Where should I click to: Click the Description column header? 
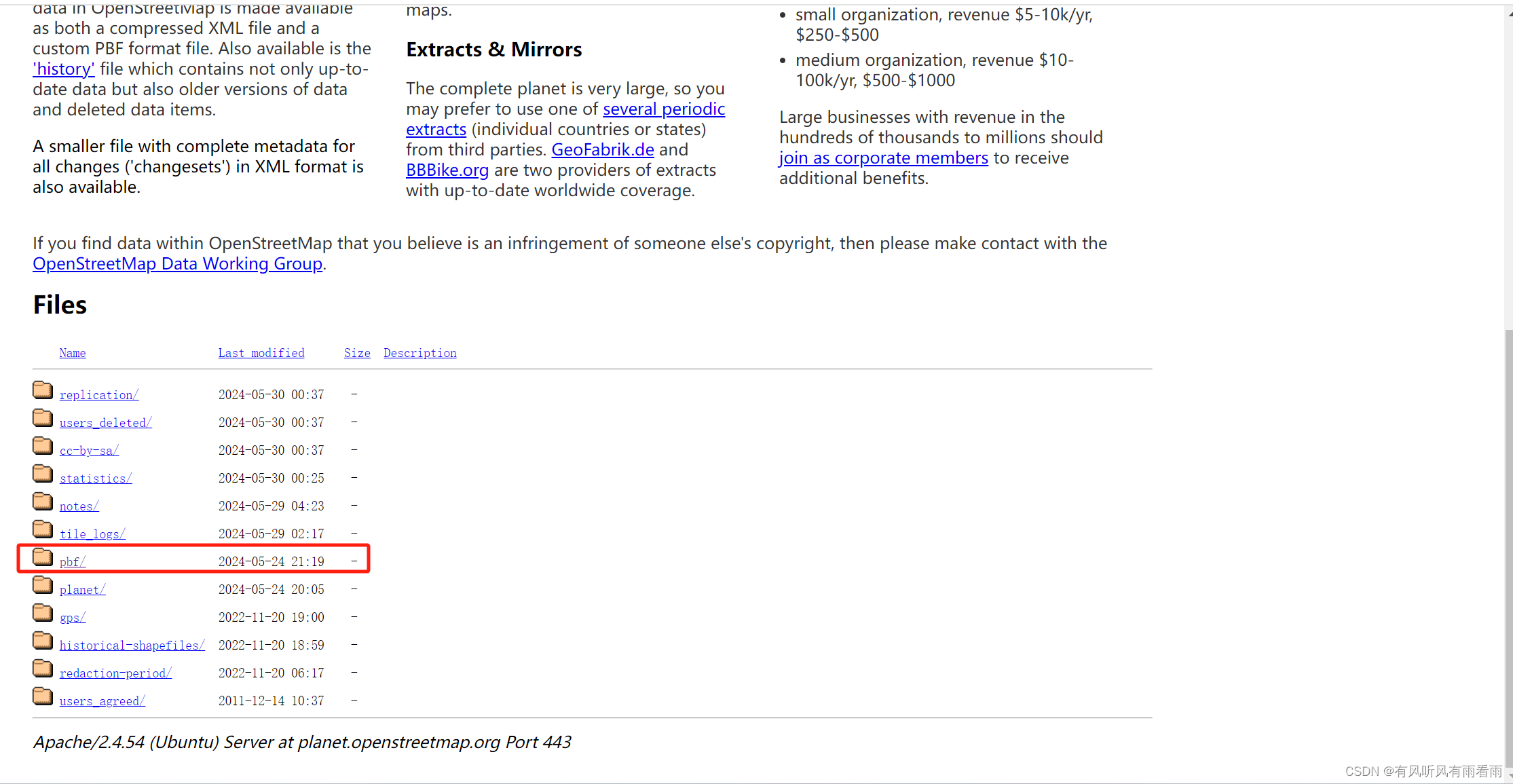pos(419,353)
